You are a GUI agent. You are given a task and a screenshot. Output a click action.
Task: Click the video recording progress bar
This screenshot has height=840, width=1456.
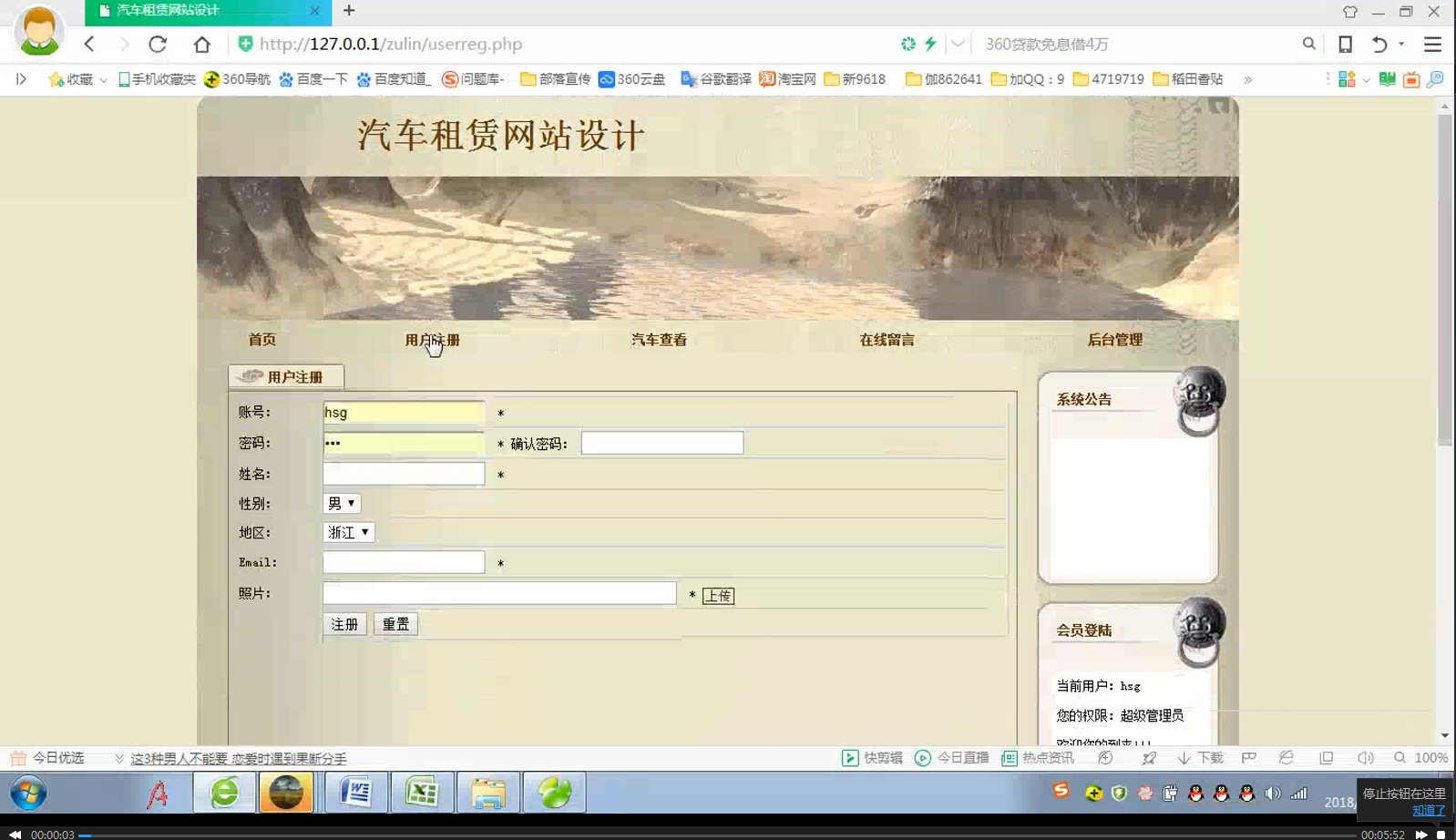click(x=717, y=835)
